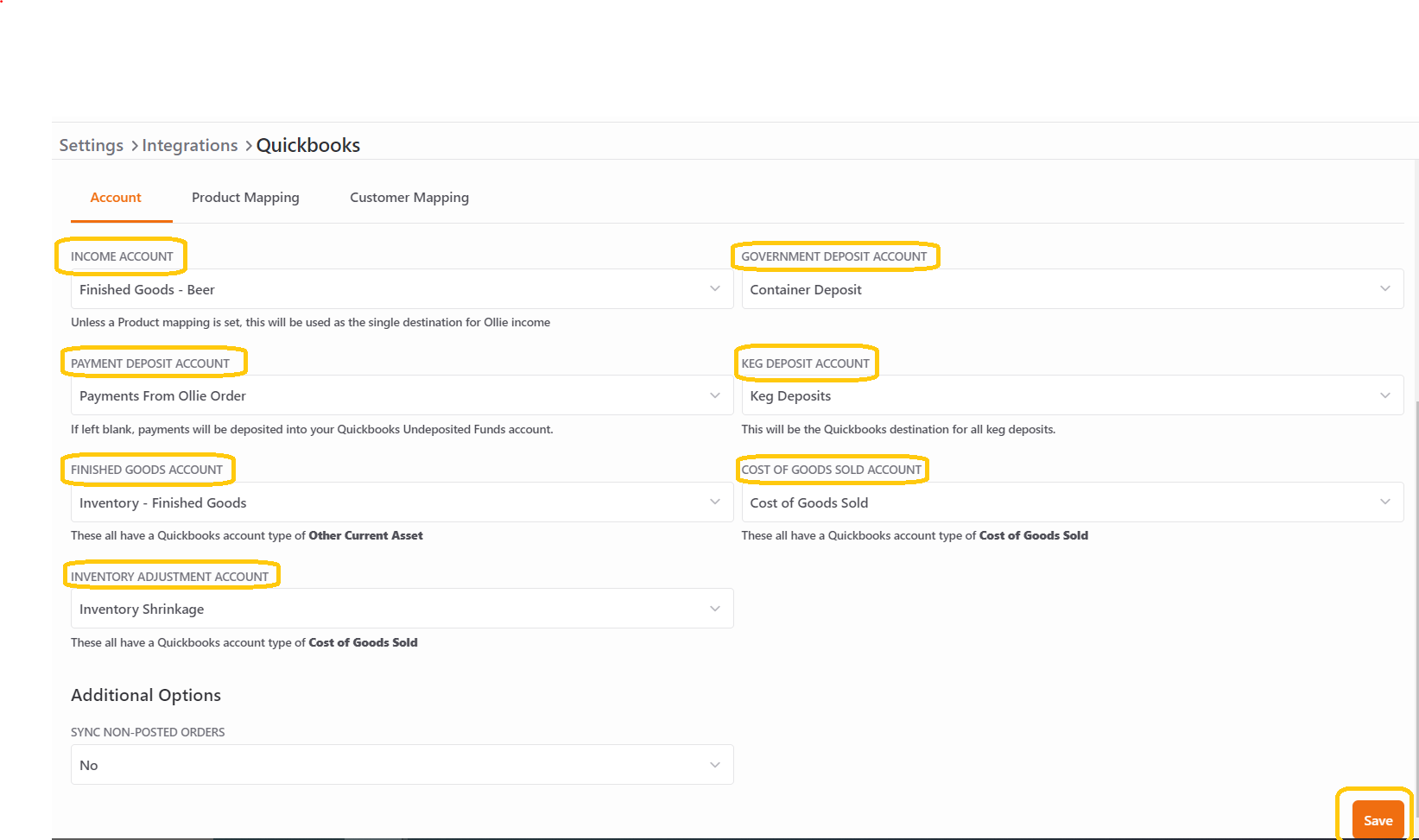Click chevron beside Inventory Shrinkage
1419x840 pixels.
(x=715, y=609)
